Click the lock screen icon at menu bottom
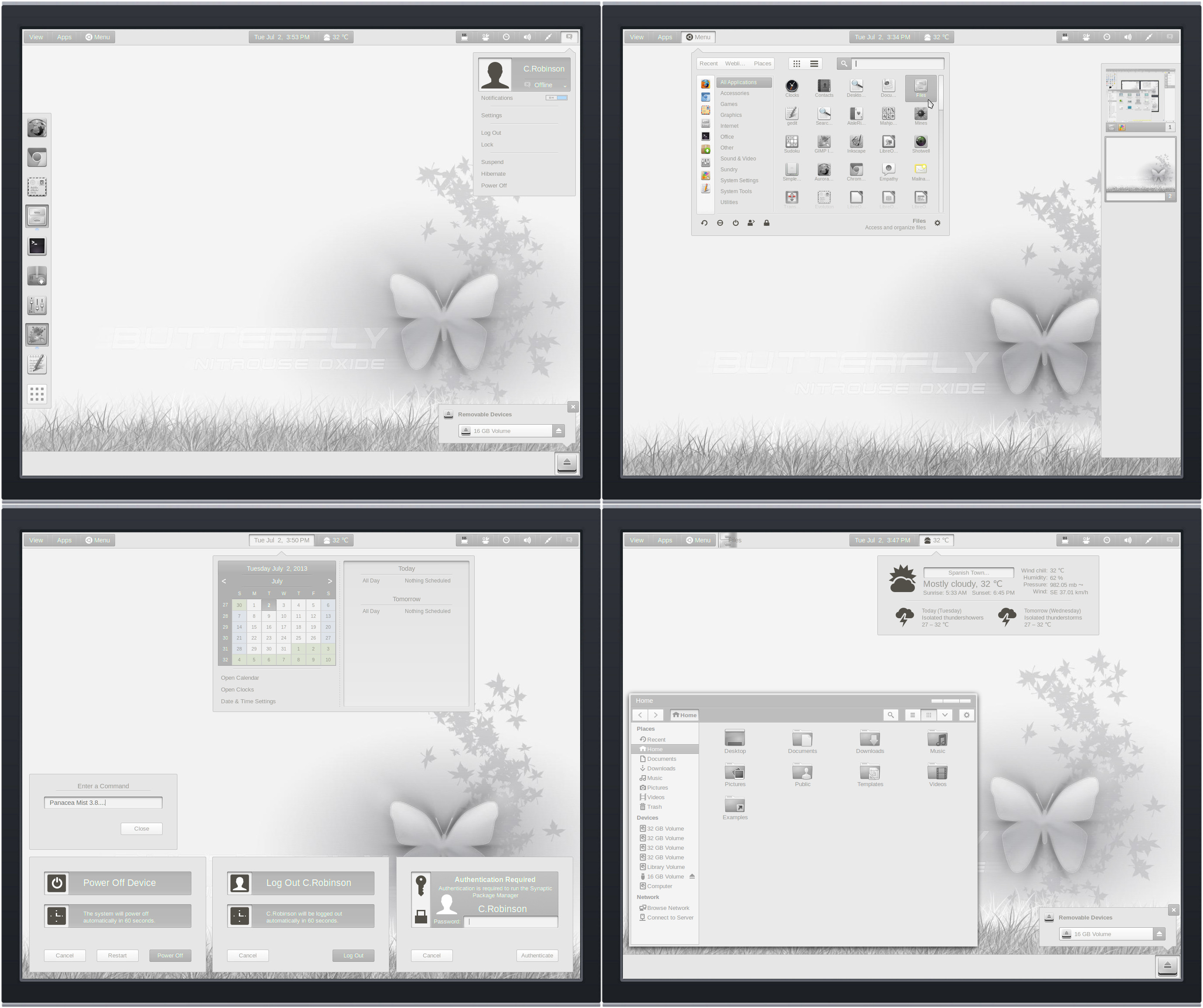Screen dimensions: 1203x1008 tap(767, 223)
